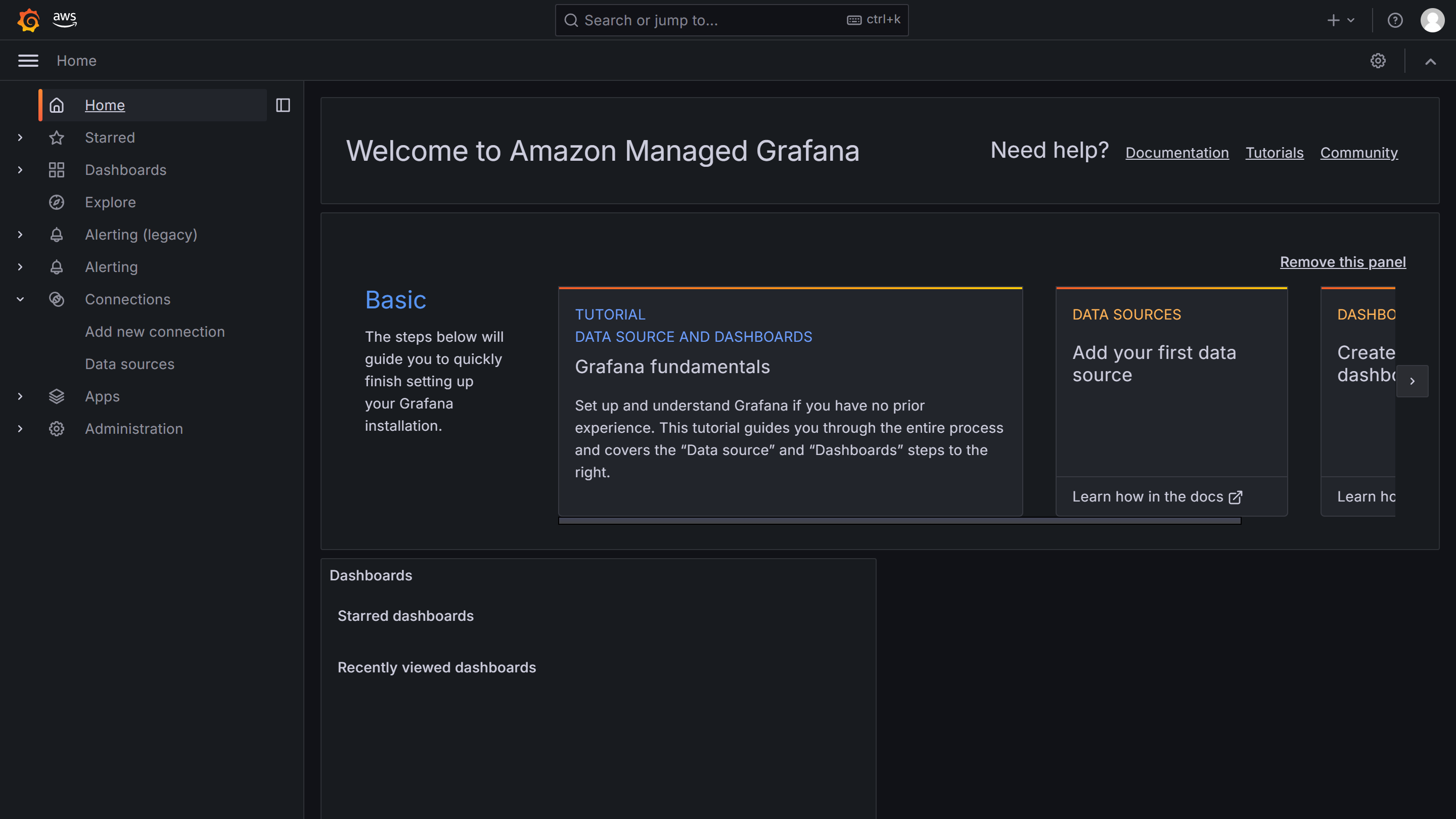Expand the Dashboards section chevron
Screen dimensions: 1456x819
[20, 169]
